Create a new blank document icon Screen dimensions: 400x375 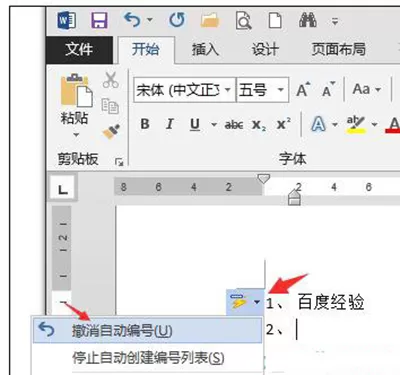275,20
